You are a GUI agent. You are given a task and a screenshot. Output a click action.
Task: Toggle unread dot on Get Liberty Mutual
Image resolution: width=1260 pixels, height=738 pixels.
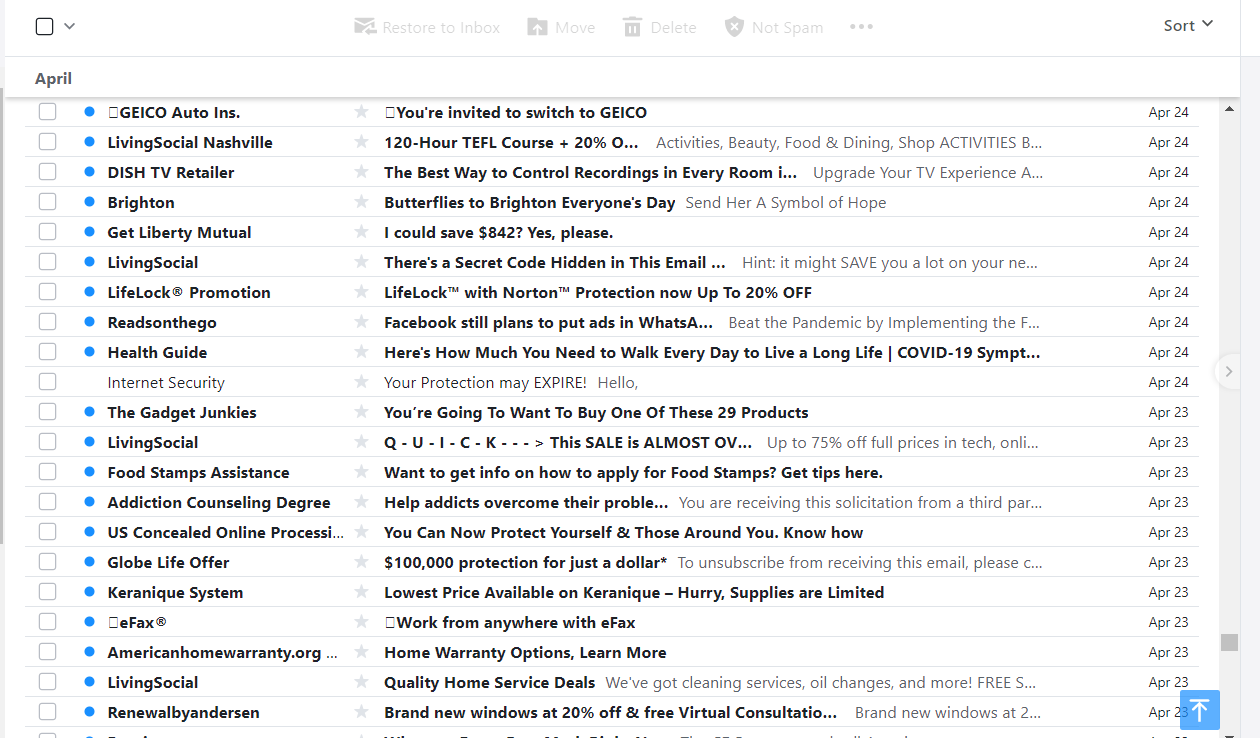pos(89,232)
